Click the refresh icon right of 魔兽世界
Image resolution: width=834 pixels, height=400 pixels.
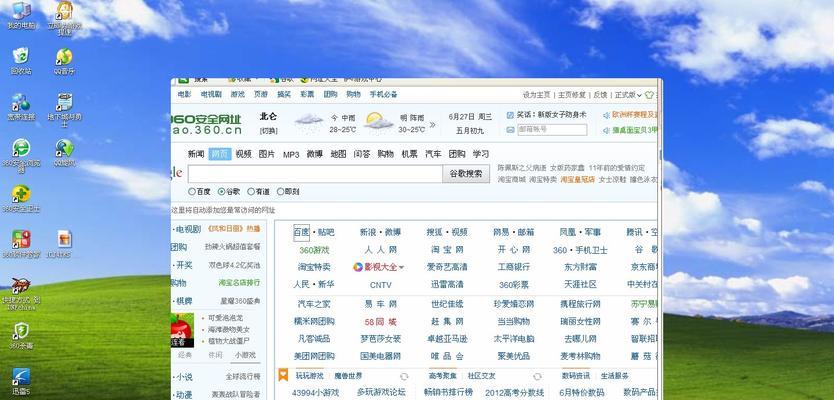pos(404,377)
